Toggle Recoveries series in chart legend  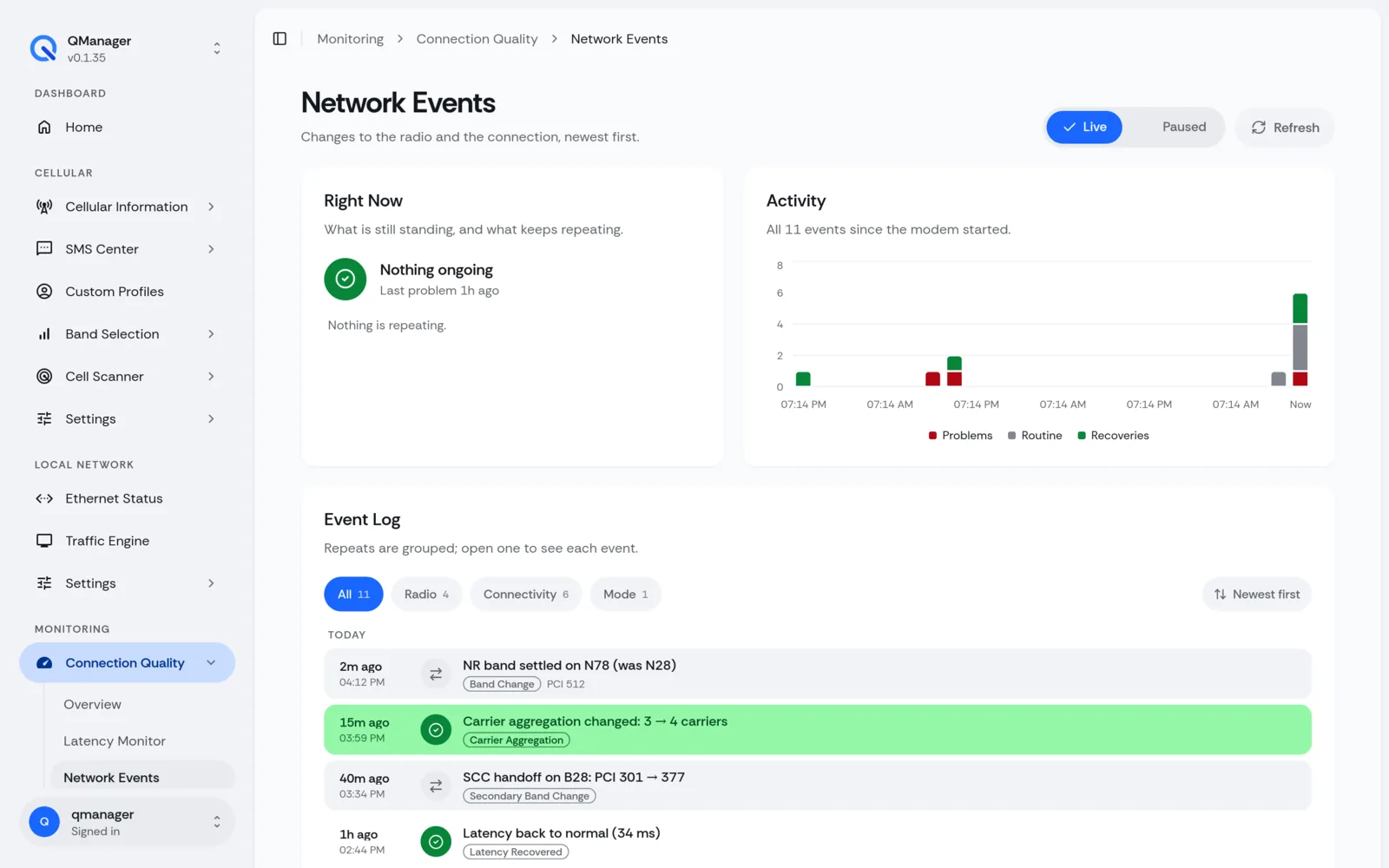tap(1113, 436)
